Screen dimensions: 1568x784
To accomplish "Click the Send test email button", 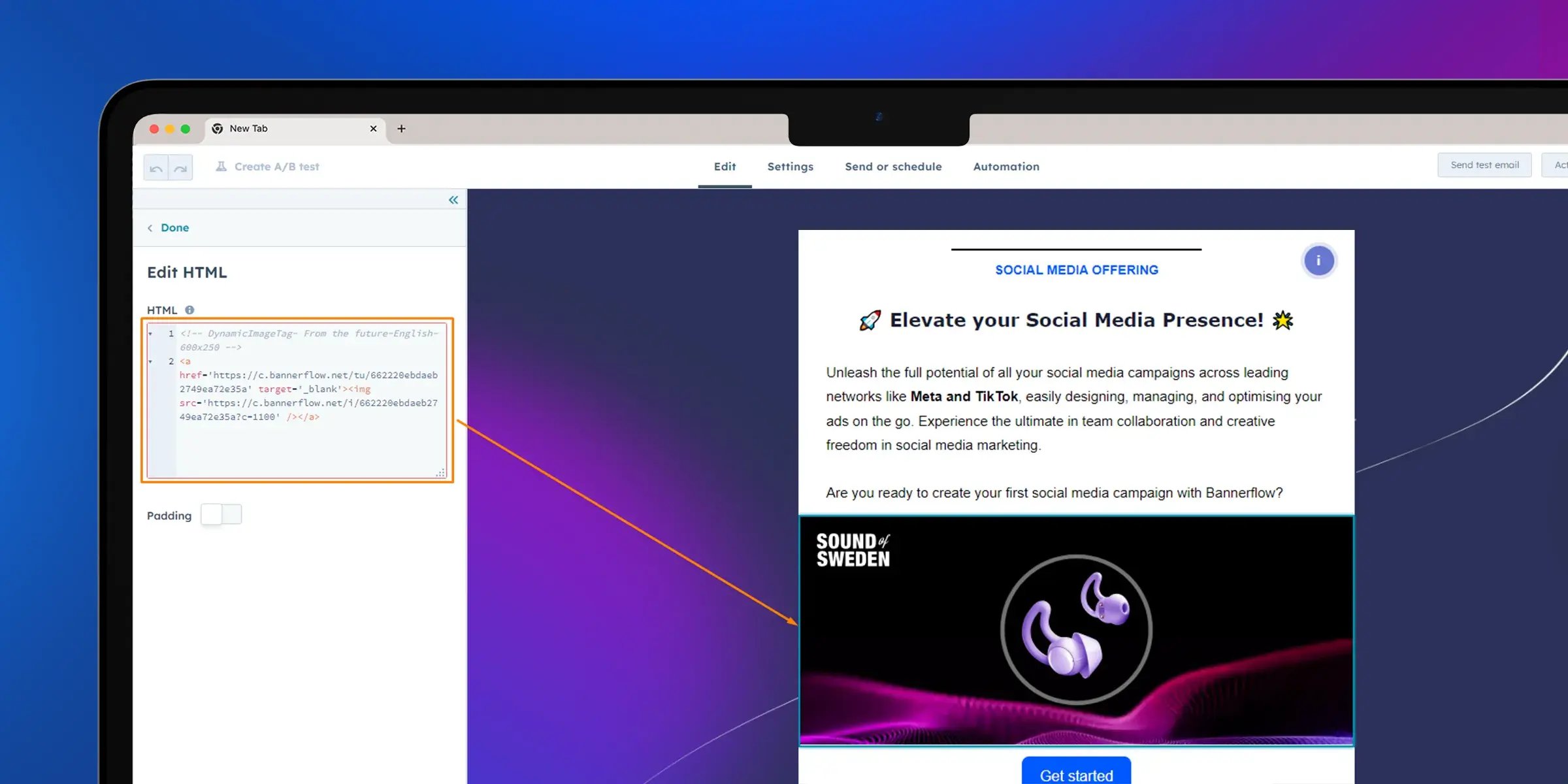I will pos(1484,165).
